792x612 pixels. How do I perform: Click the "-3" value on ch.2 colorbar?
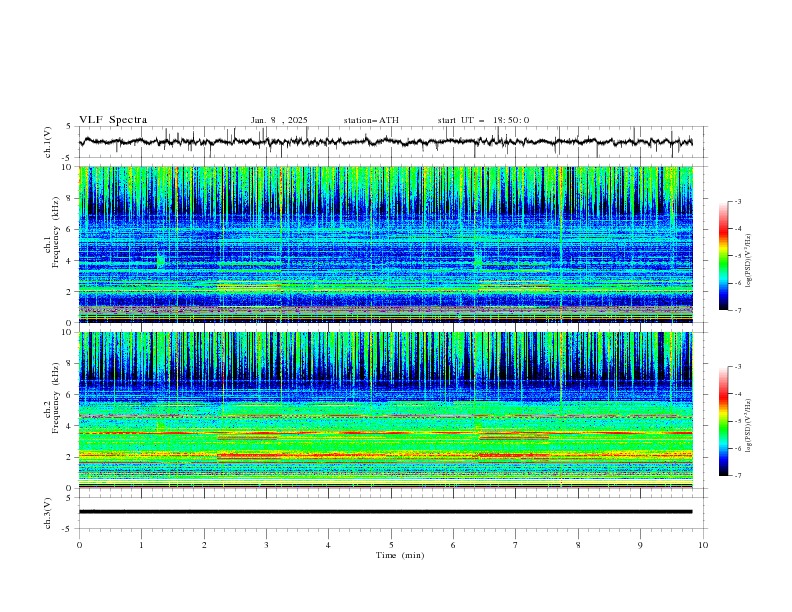[x=738, y=367]
